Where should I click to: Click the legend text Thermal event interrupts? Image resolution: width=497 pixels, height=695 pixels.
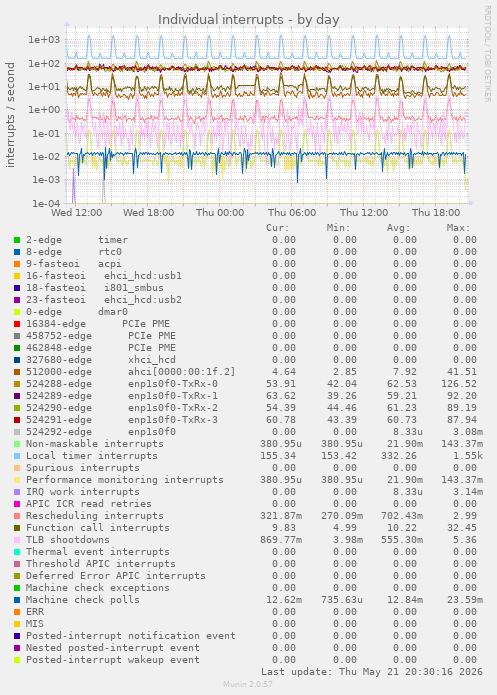(x=98, y=552)
